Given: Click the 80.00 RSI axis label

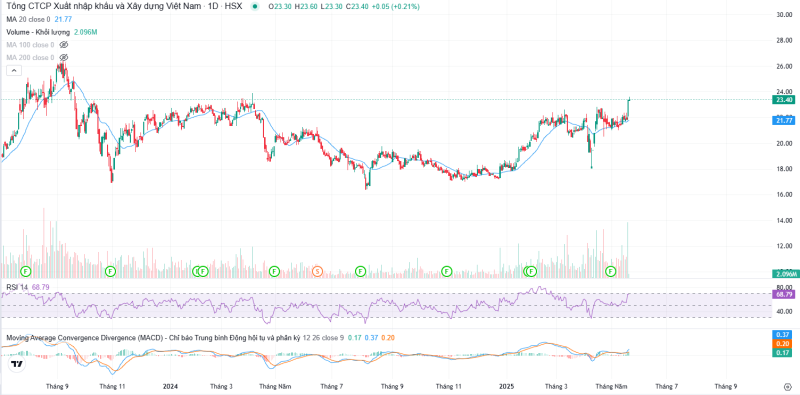Looking at the screenshot, I should 784,286.
